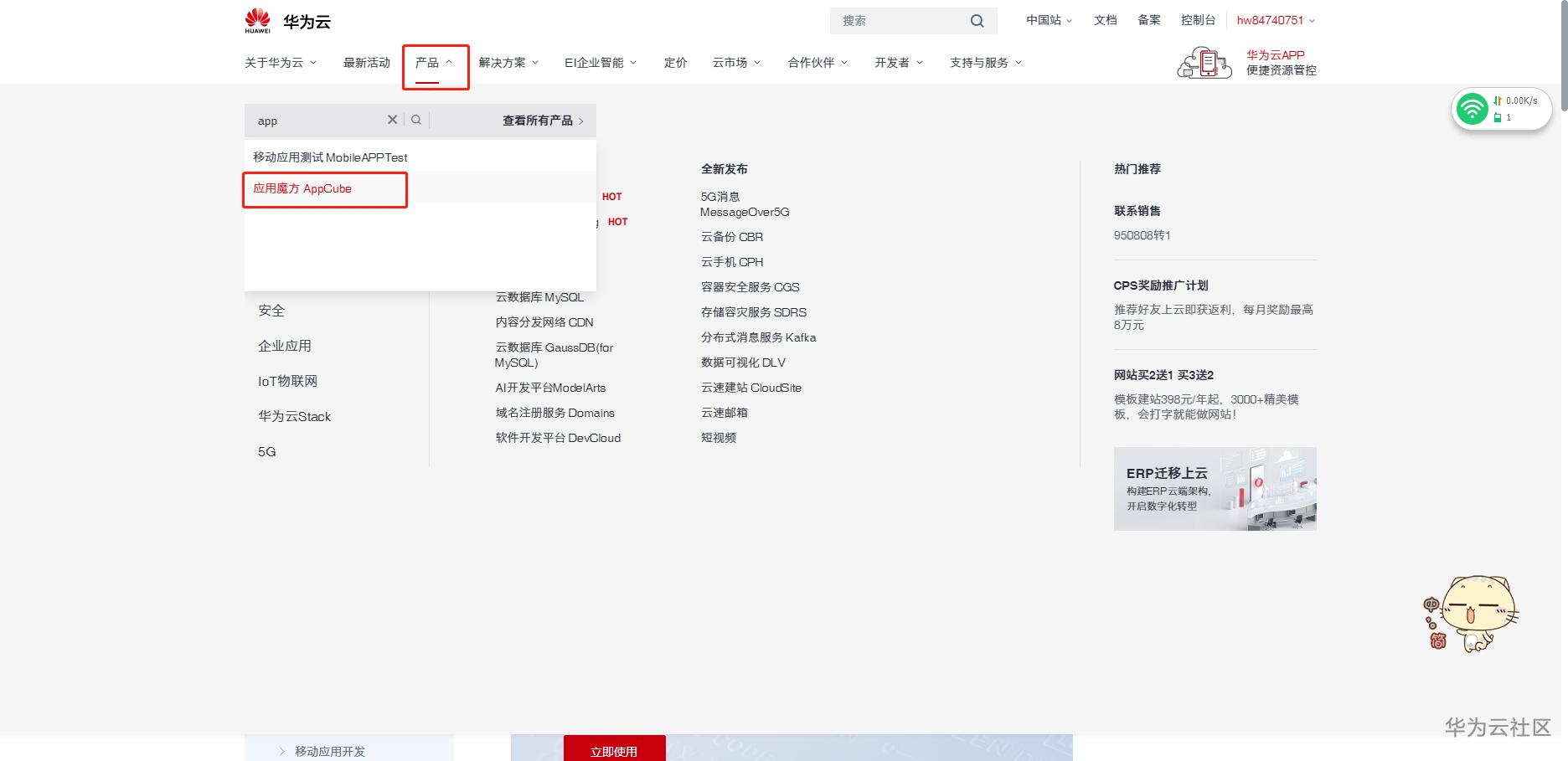Open the ERP迁移上云 banner
Image resolution: width=1568 pixels, height=761 pixels.
coord(1215,489)
